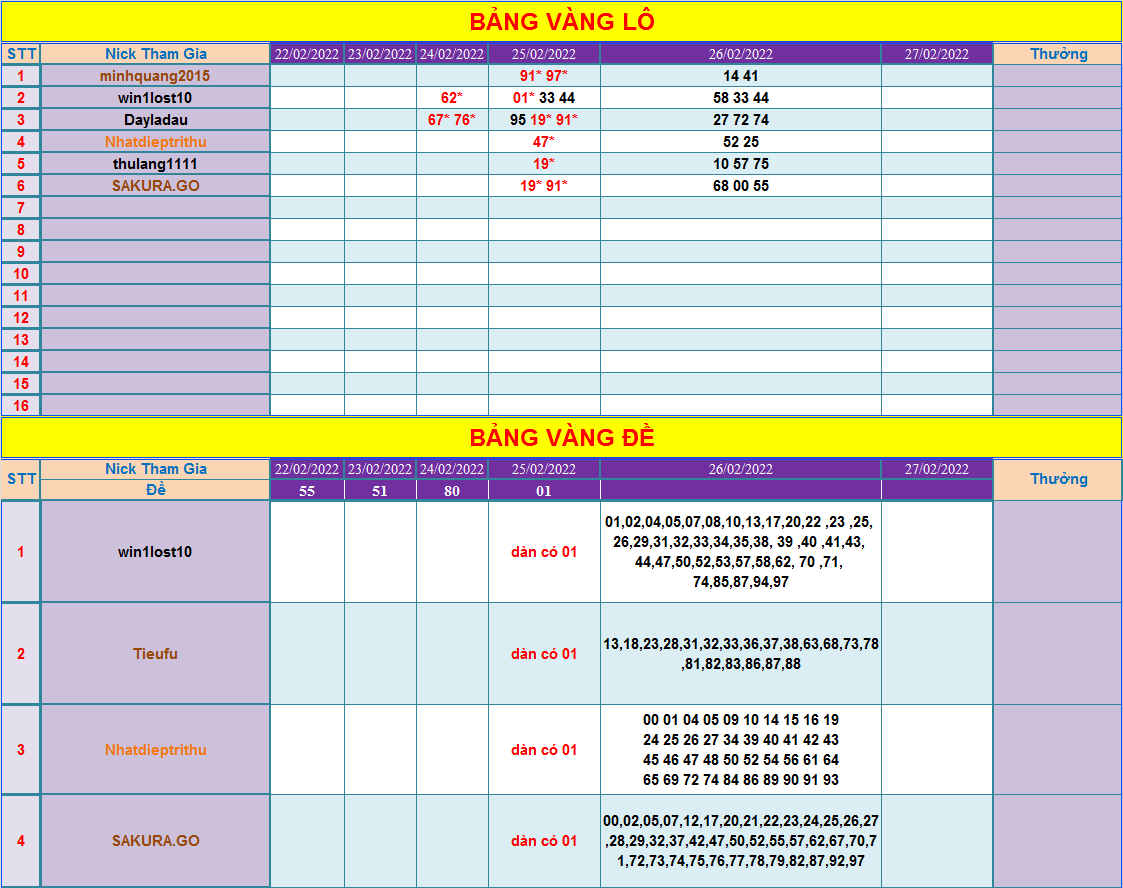
Task: Click 'SAKURA.GO' in the Lô table
Action: (x=155, y=185)
